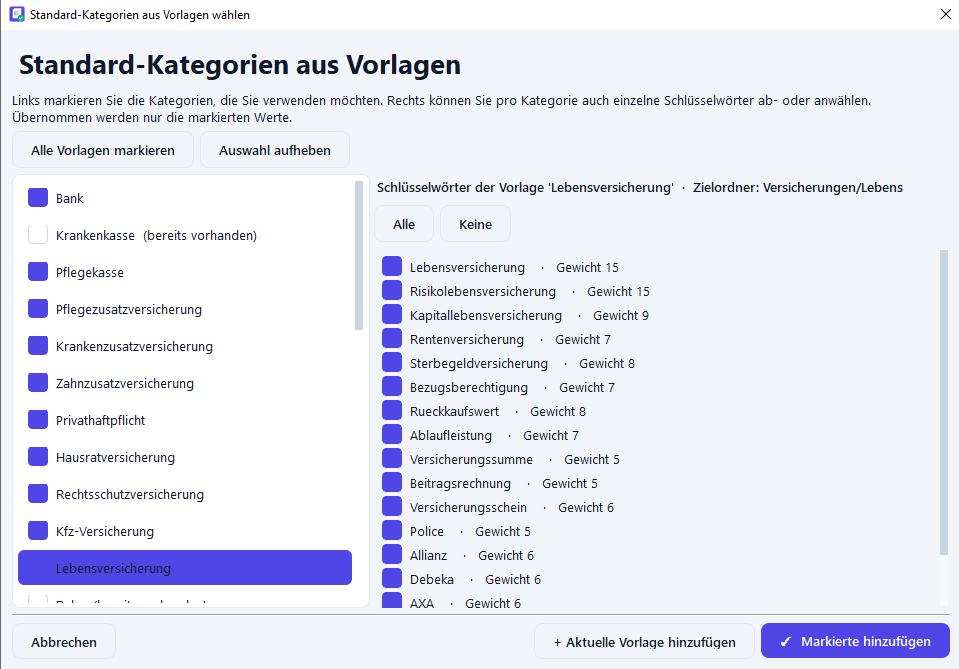
Task: Click the Rentenversicherung keyword text
Action: pos(467,339)
